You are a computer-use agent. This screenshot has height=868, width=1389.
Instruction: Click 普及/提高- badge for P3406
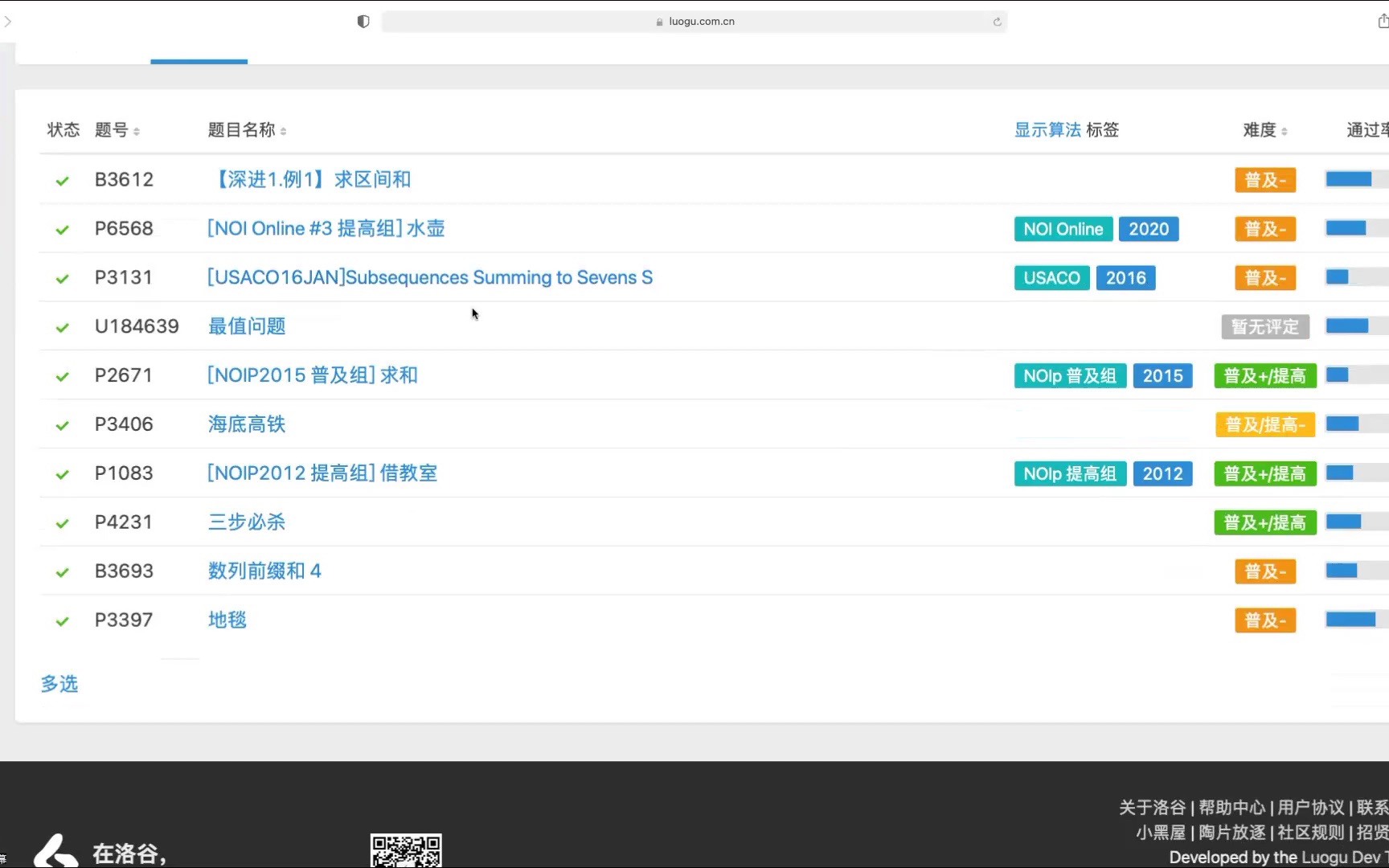coord(1265,425)
